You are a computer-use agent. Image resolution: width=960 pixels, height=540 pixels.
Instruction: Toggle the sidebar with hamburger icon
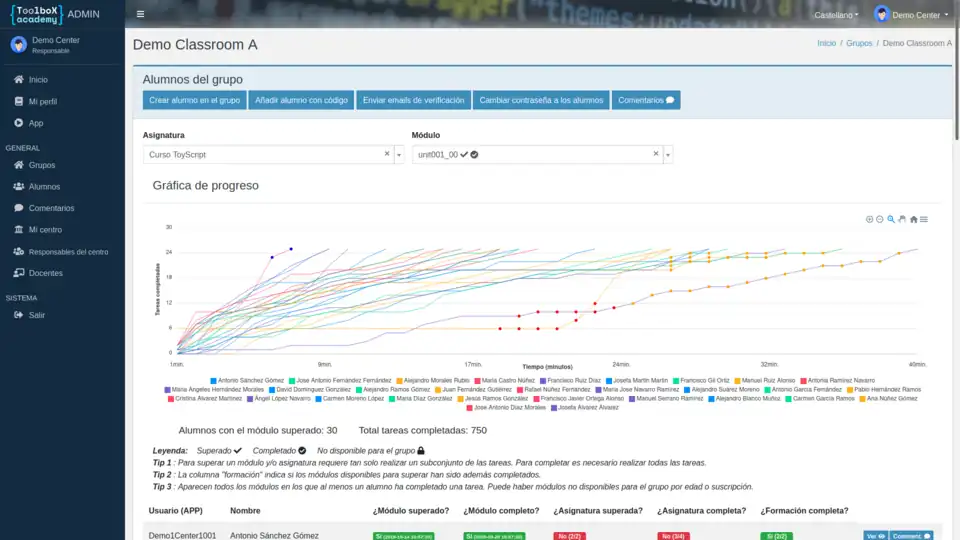tap(140, 14)
